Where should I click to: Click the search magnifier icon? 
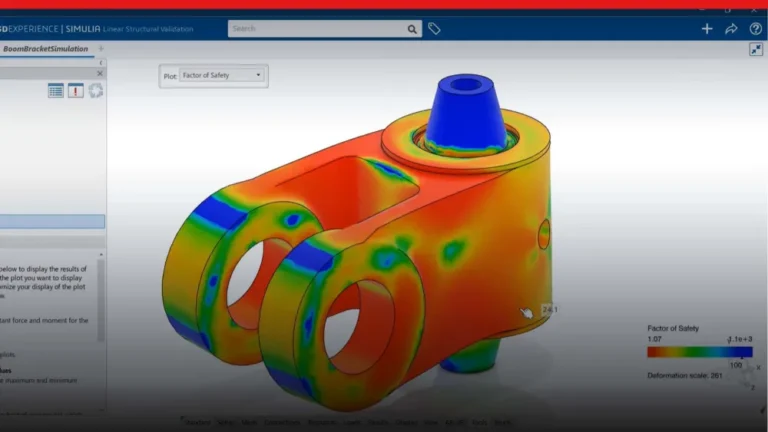click(x=412, y=29)
